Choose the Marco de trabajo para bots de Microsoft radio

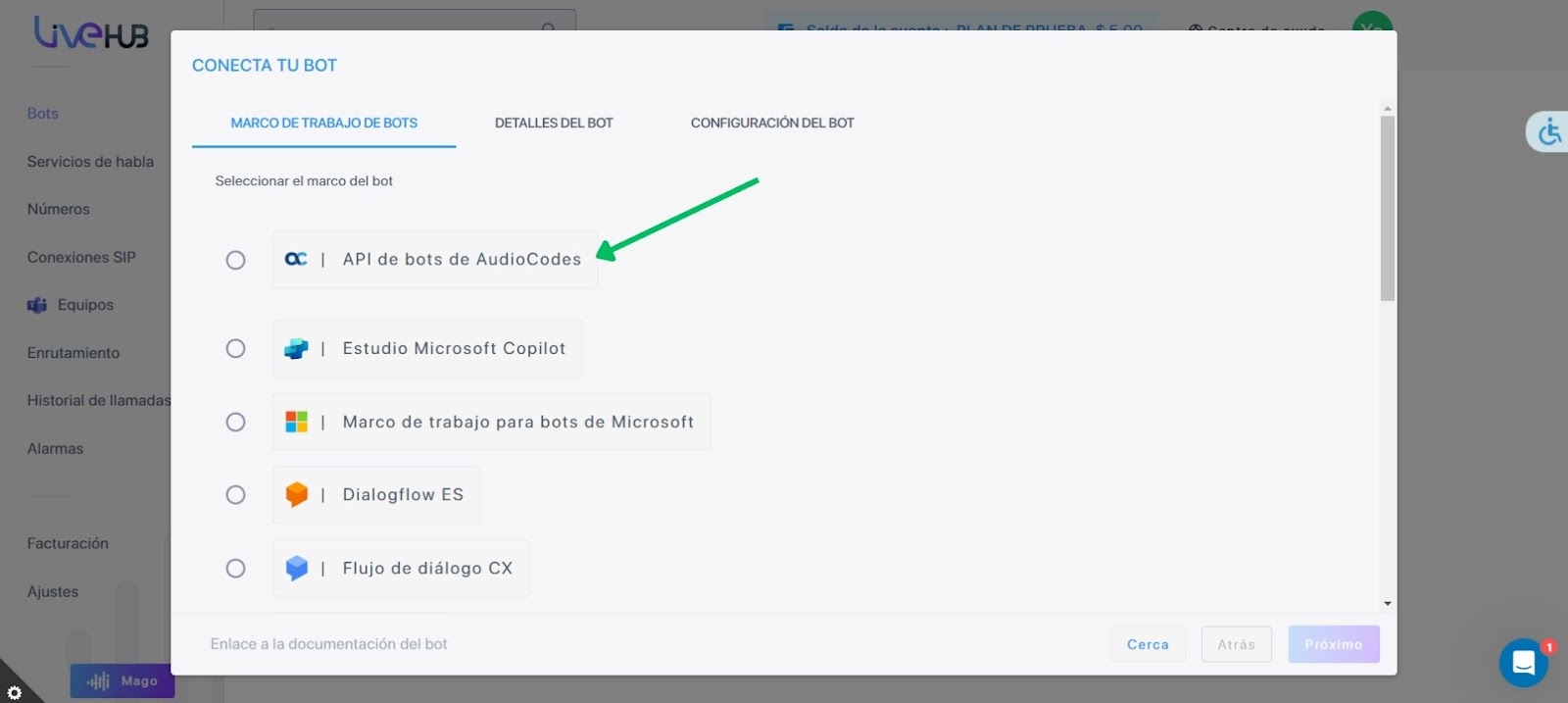coord(235,422)
